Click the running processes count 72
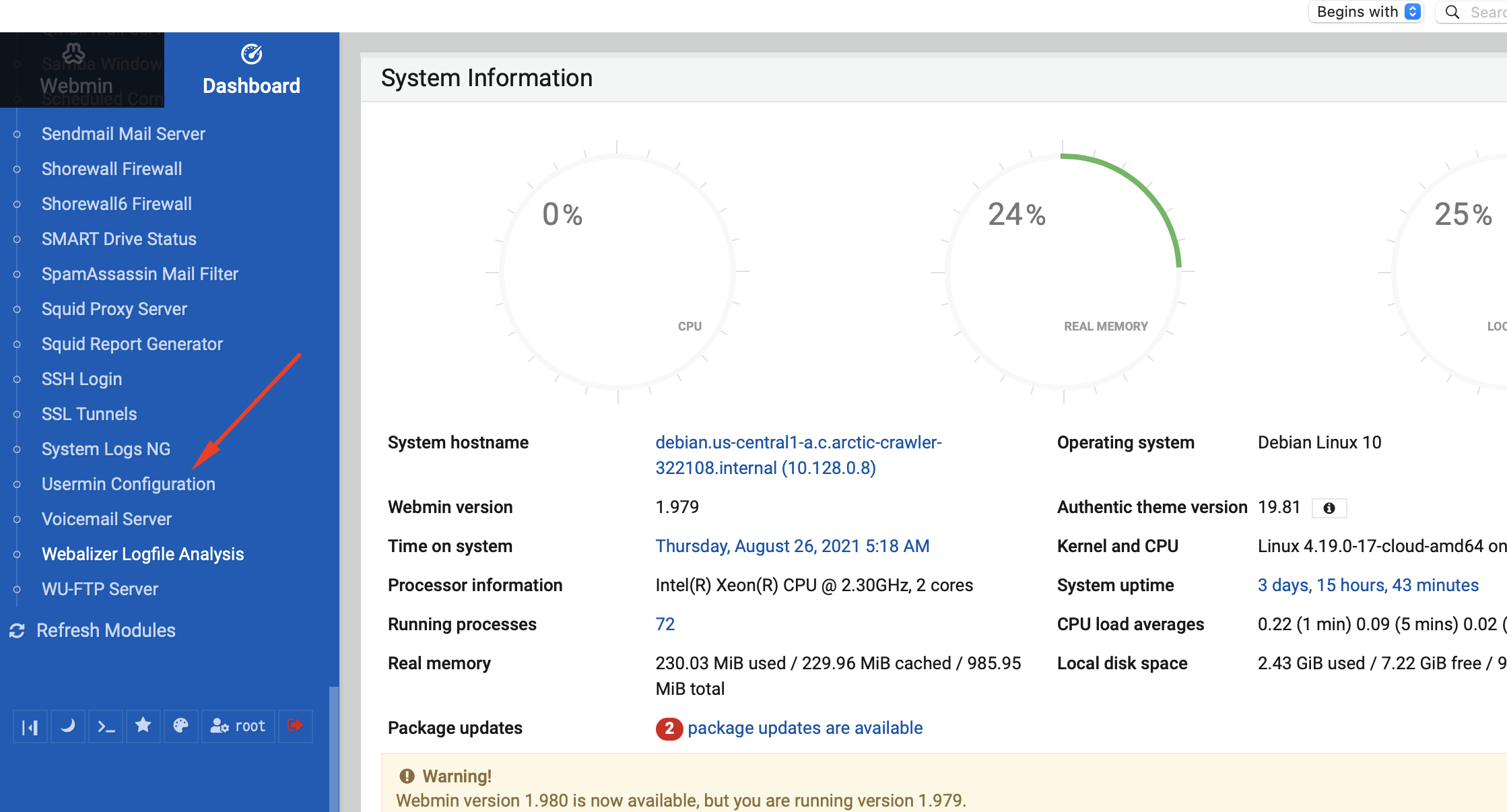 click(665, 624)
